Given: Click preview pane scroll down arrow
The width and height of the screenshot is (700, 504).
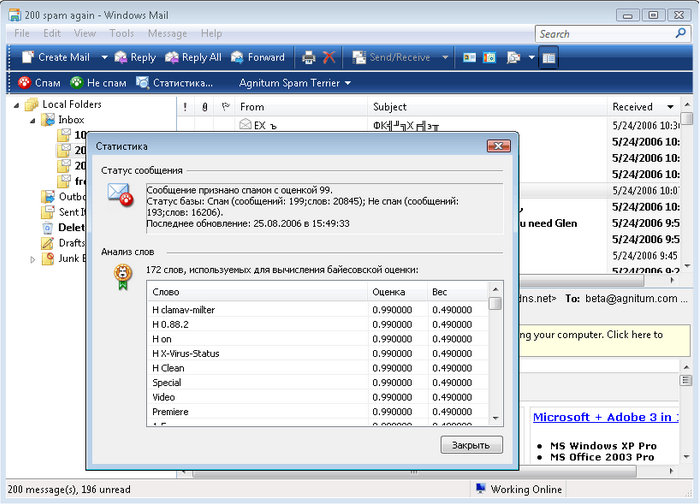Looking at the screenshot, I should [x=687, y=457].
